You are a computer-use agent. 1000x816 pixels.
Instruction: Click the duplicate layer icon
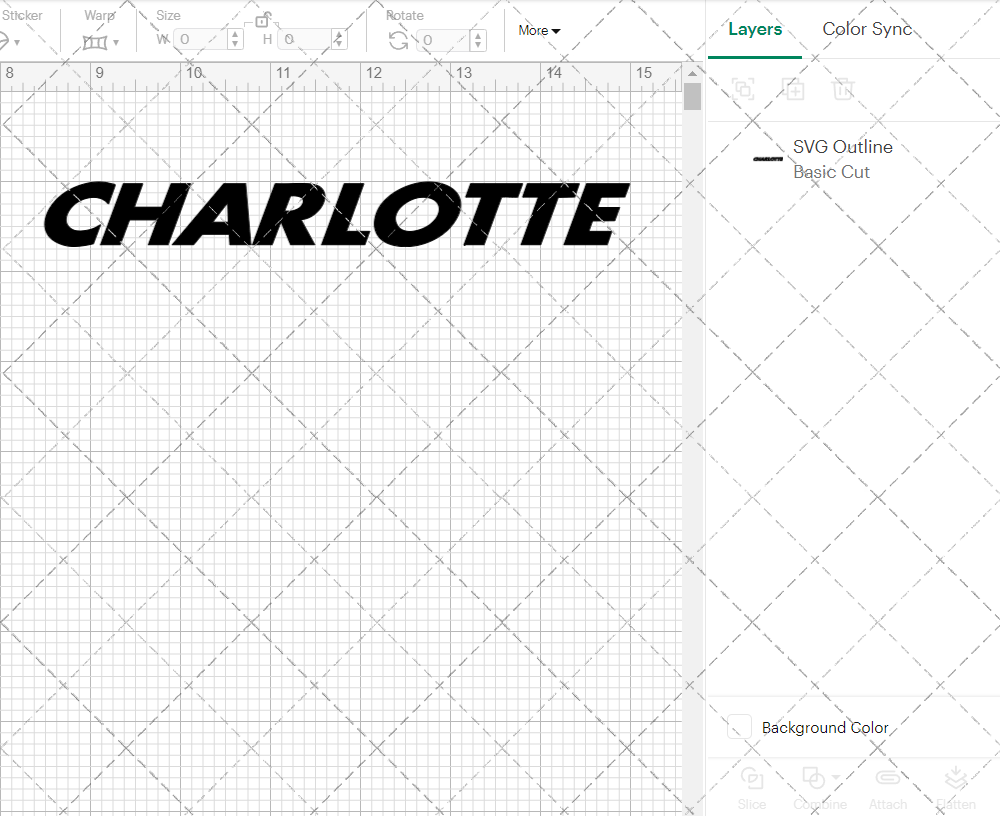click(794, 90)
